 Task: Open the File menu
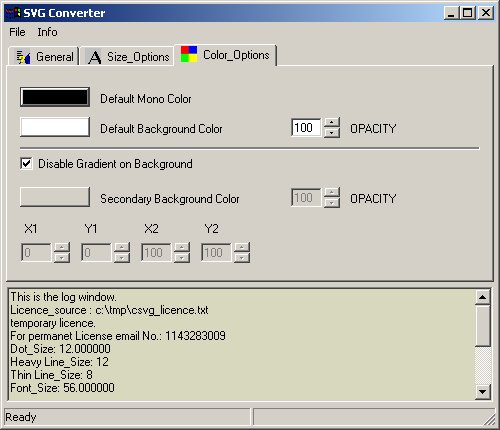(x=17, y=32)
